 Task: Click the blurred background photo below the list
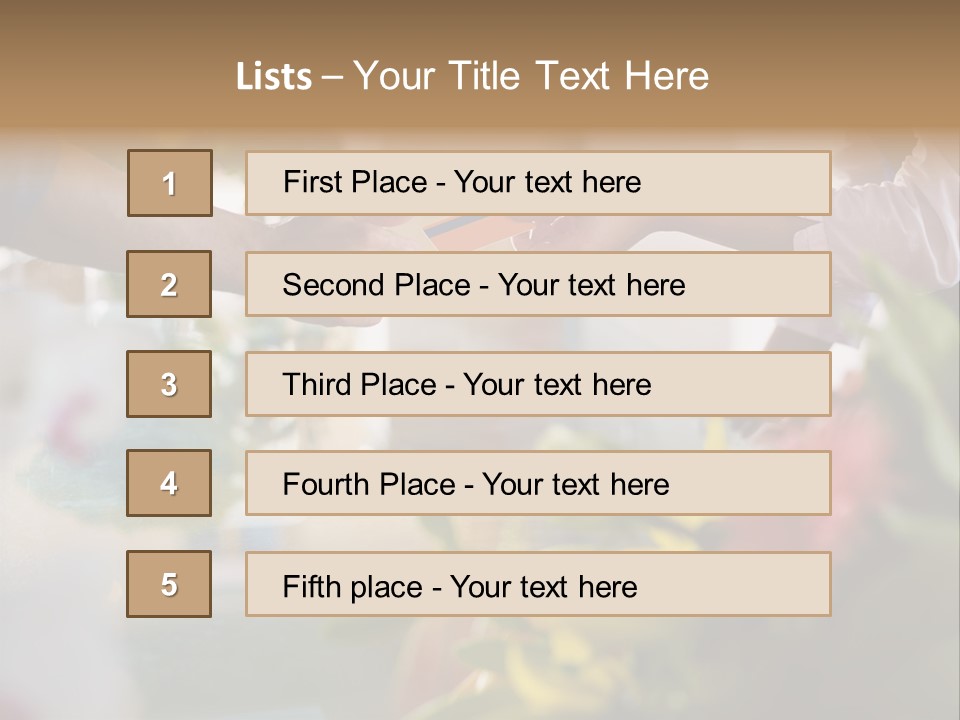[x=480, y=668]
